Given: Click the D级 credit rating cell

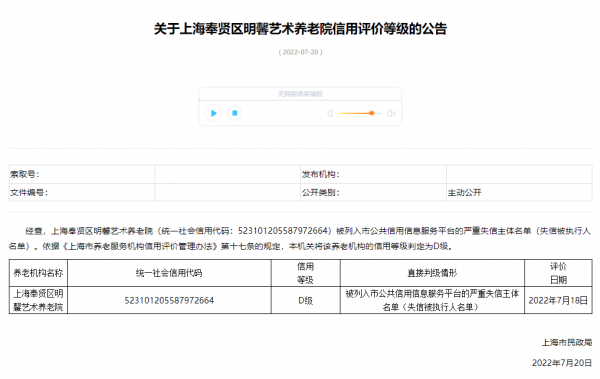Looking at the screenshot, I should [x=305, y=300].
